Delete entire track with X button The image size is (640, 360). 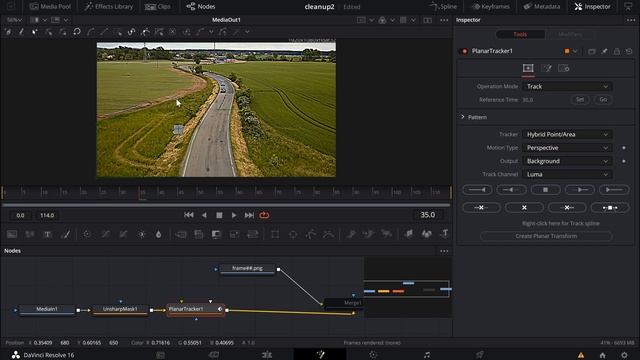point(524,208)
